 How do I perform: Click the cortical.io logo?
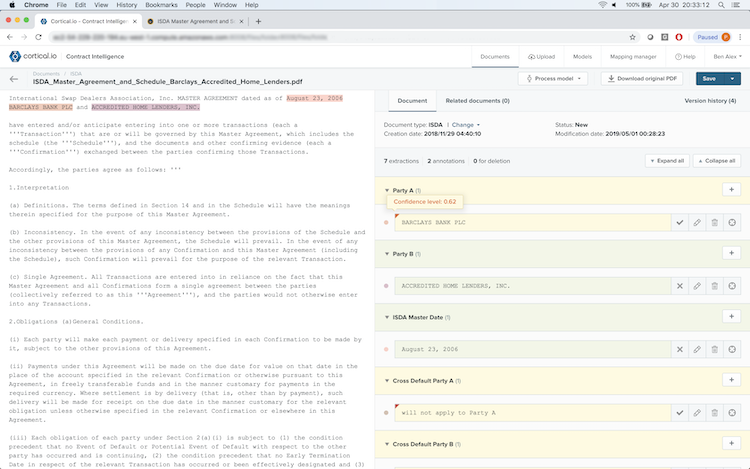(x=33, y=56)
